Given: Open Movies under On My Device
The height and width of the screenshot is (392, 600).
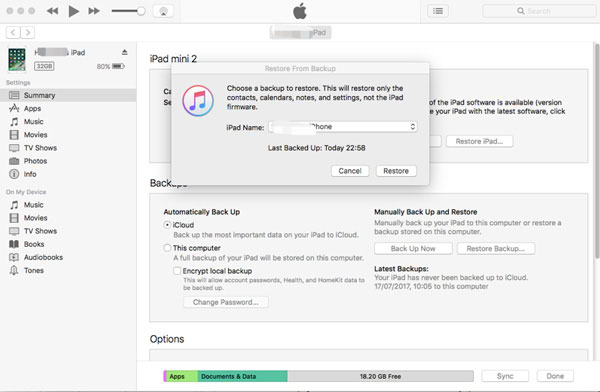Looking at the screenshot, I should click(68, 218).
